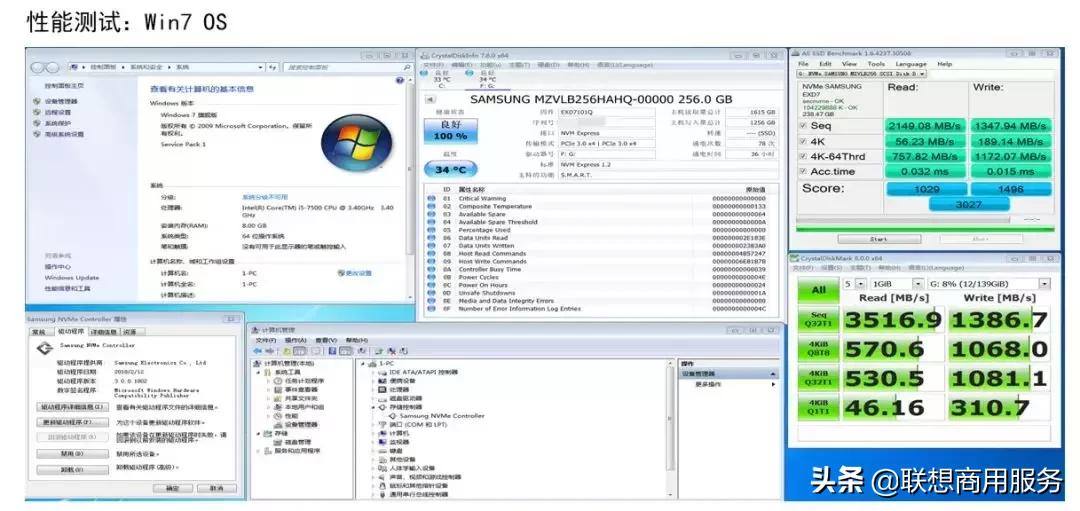The image size is (1080, 511).
Task: Toggle the 4K-64Thrd checkbox
Action: pos(803,156)
